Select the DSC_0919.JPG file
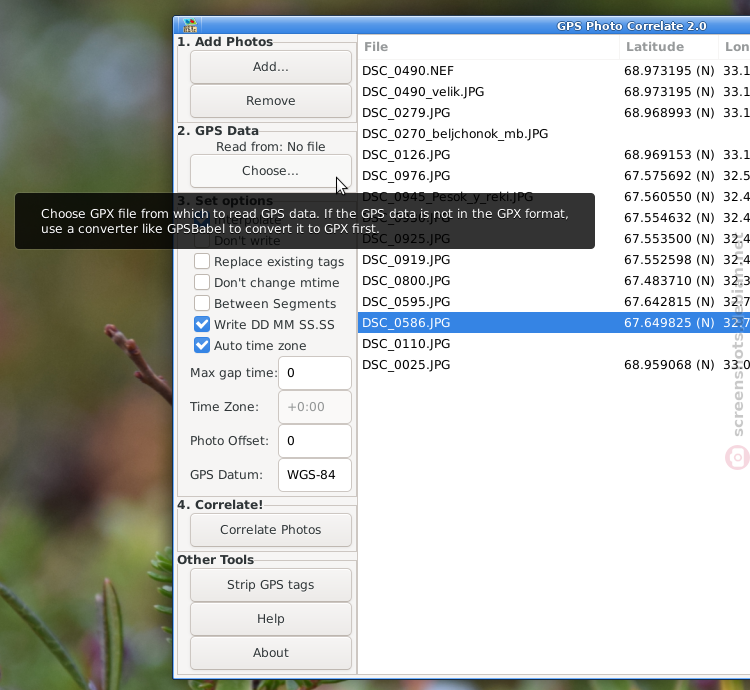Image resolution: width=750 pixels, height=690 pixels. tap(406, 260)
